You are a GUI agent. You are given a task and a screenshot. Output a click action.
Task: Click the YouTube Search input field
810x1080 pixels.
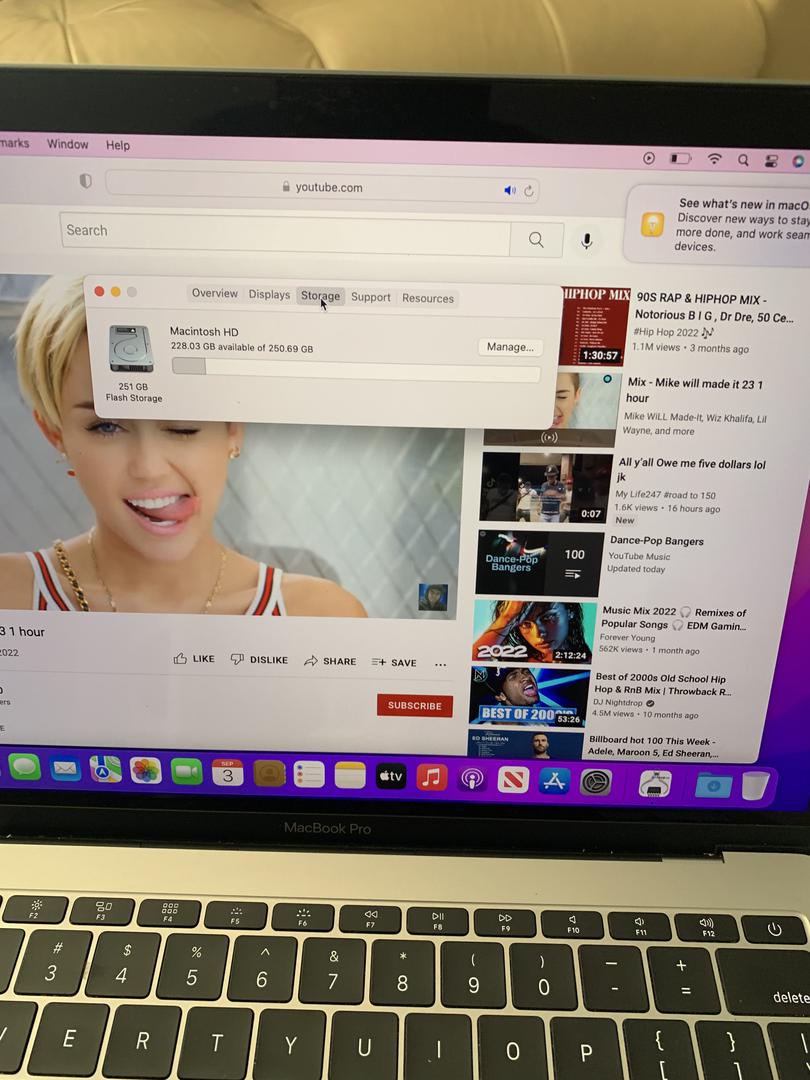pyautogui.click(x=285, y=235)
